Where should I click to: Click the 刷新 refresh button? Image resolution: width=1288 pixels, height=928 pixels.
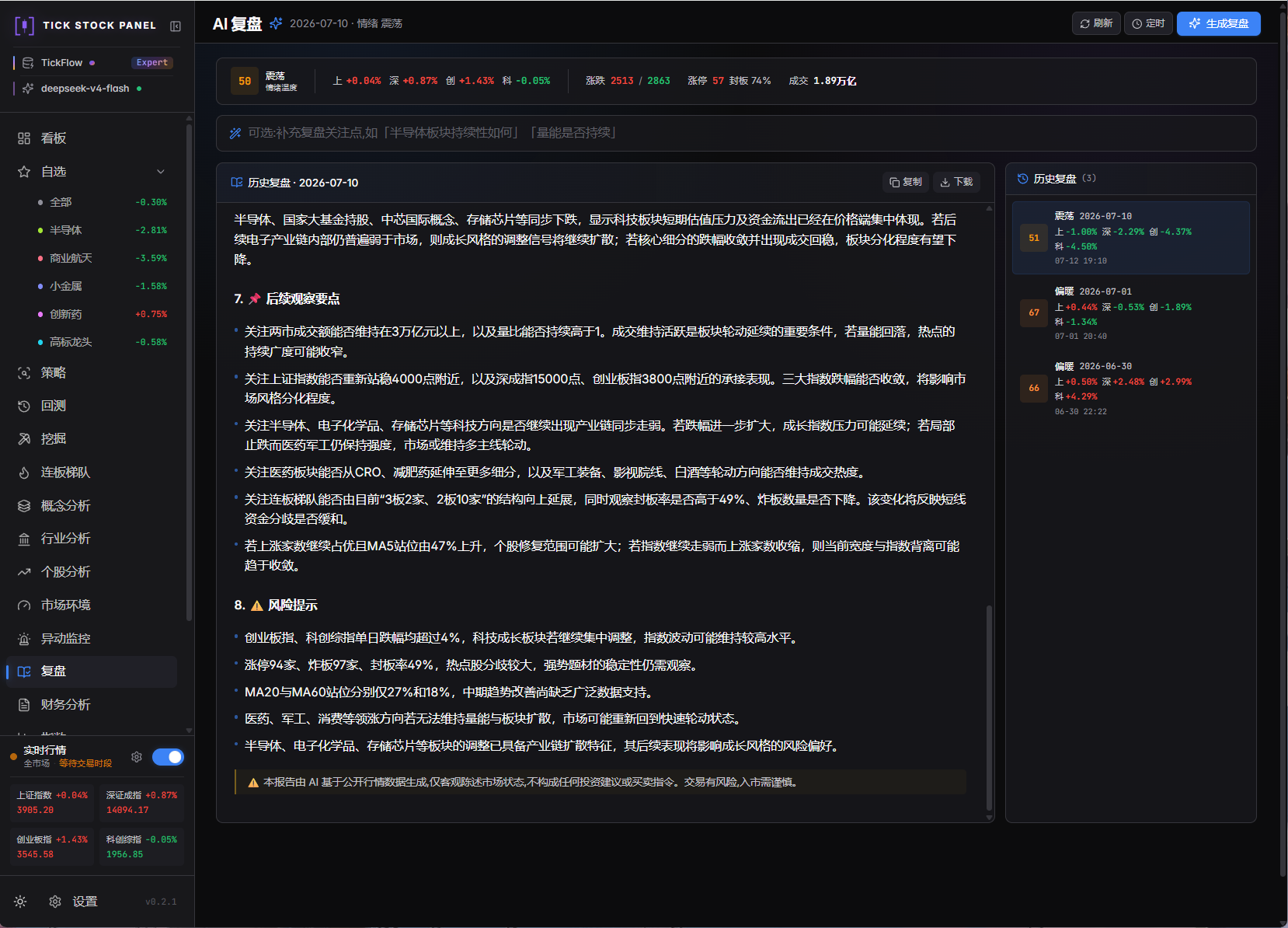[x=1096, y=23]
